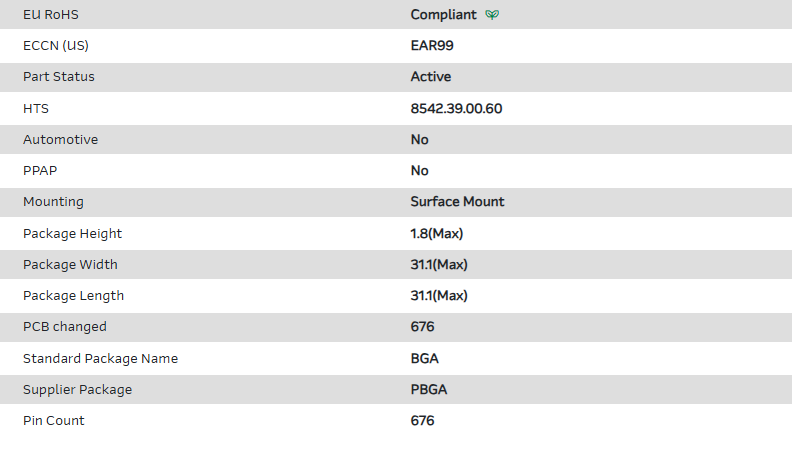Click the Pin Count value 676
Screen dimensions: 792x450
[x=423, y=421]
